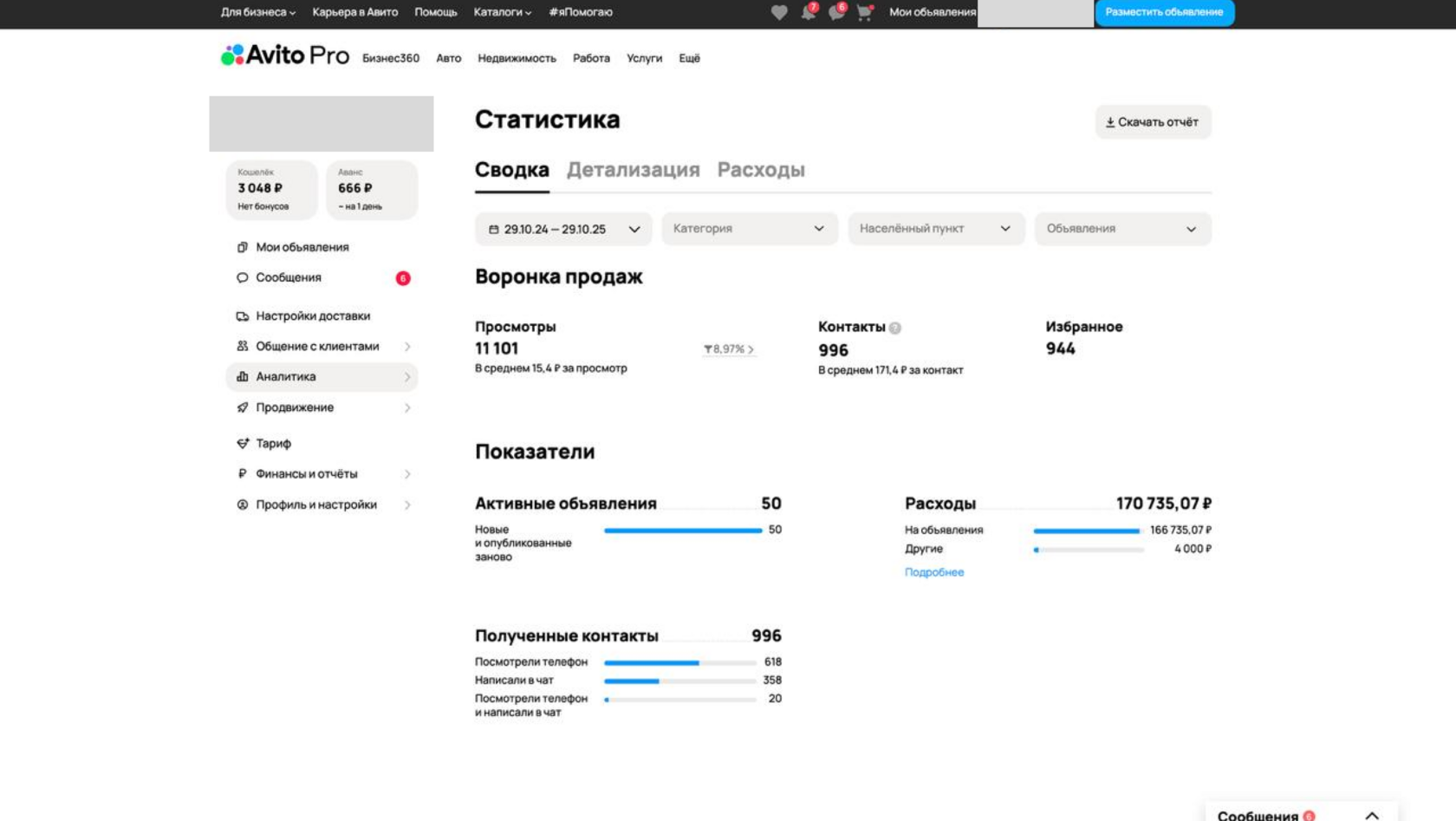Click the Мои объявления sidebar icon
The image size is (1456, 821).
tap(243, 247)
